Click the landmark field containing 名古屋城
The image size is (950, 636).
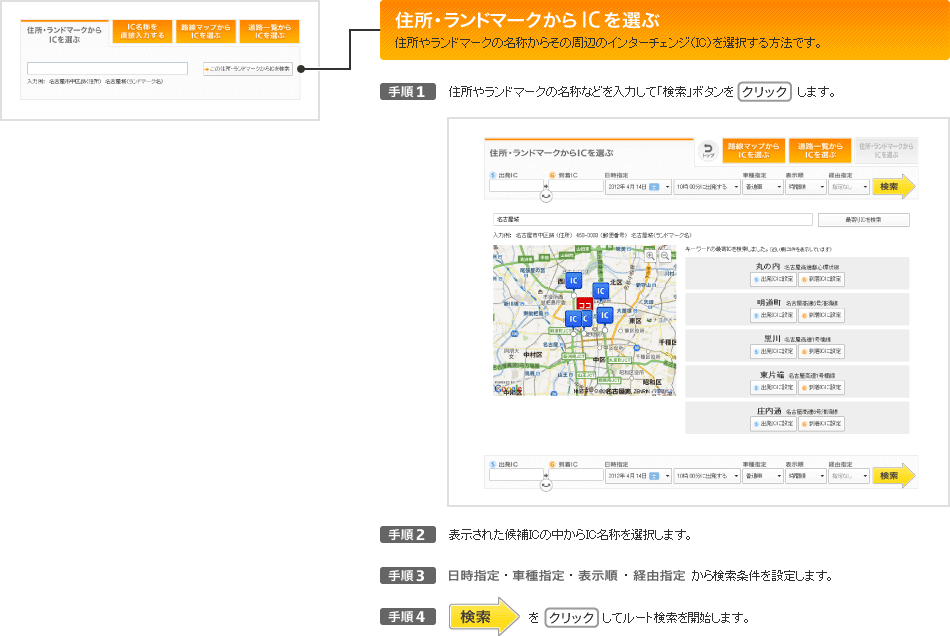pos(653,219)
